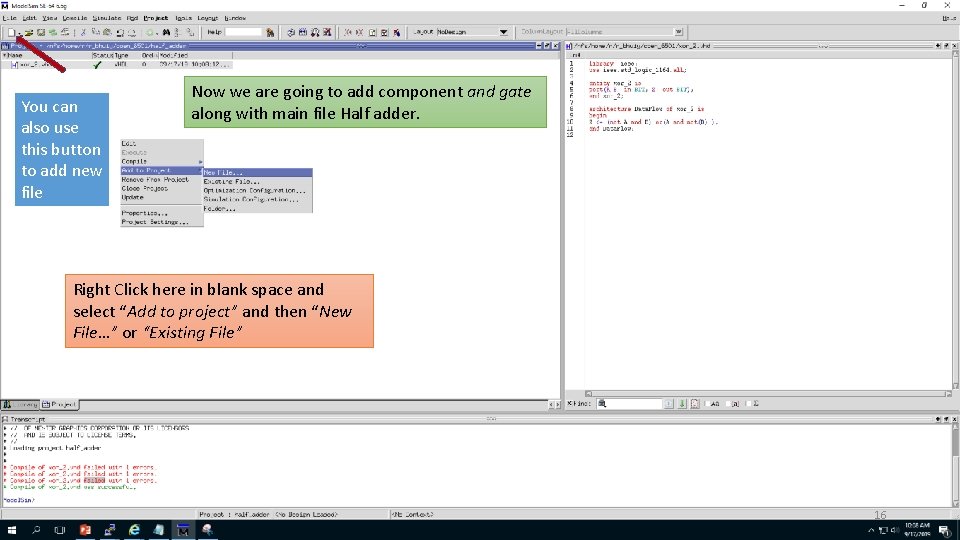Viewport: 960px width, 540px height.
Task: Click the Cut scissors icon
Action: click(84, 32)
